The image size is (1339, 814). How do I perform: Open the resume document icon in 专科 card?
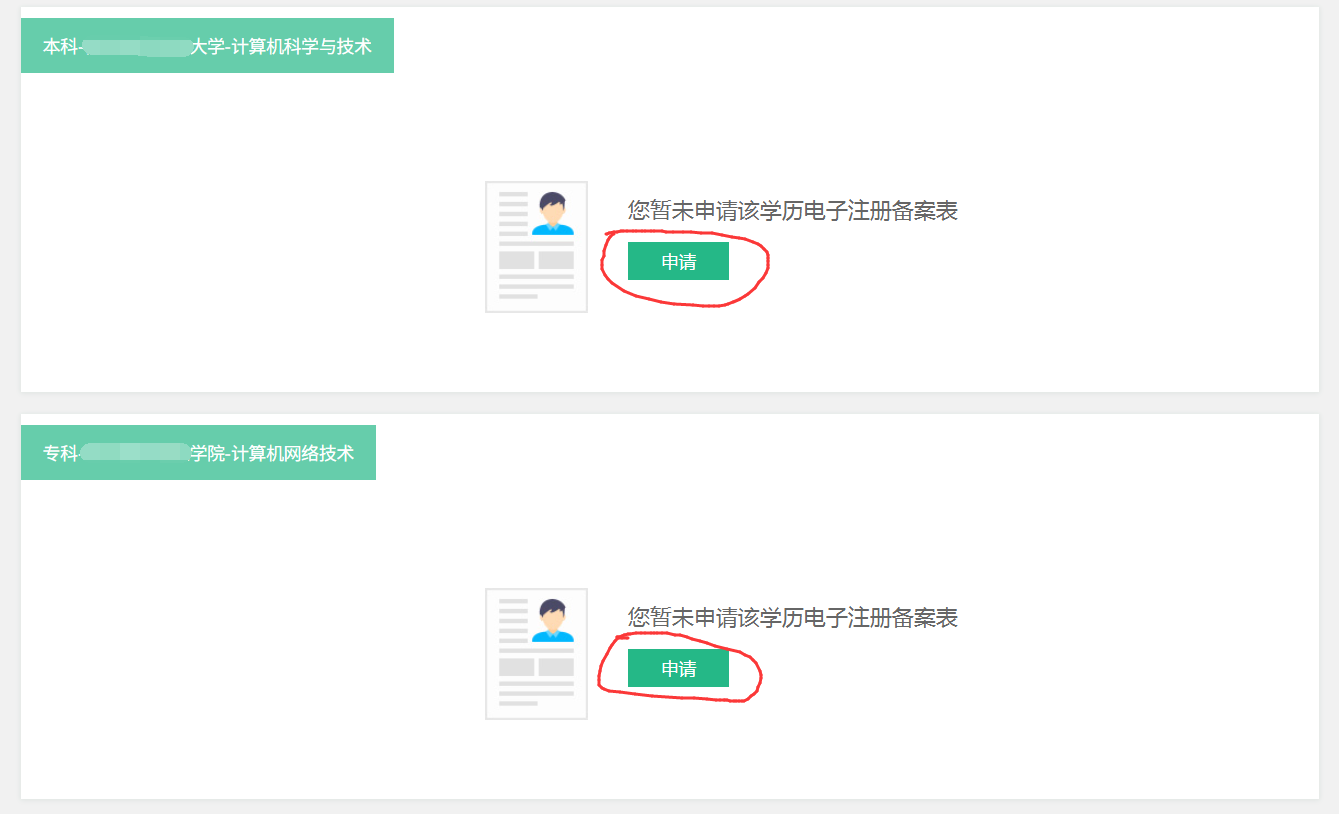pos(537,654)
